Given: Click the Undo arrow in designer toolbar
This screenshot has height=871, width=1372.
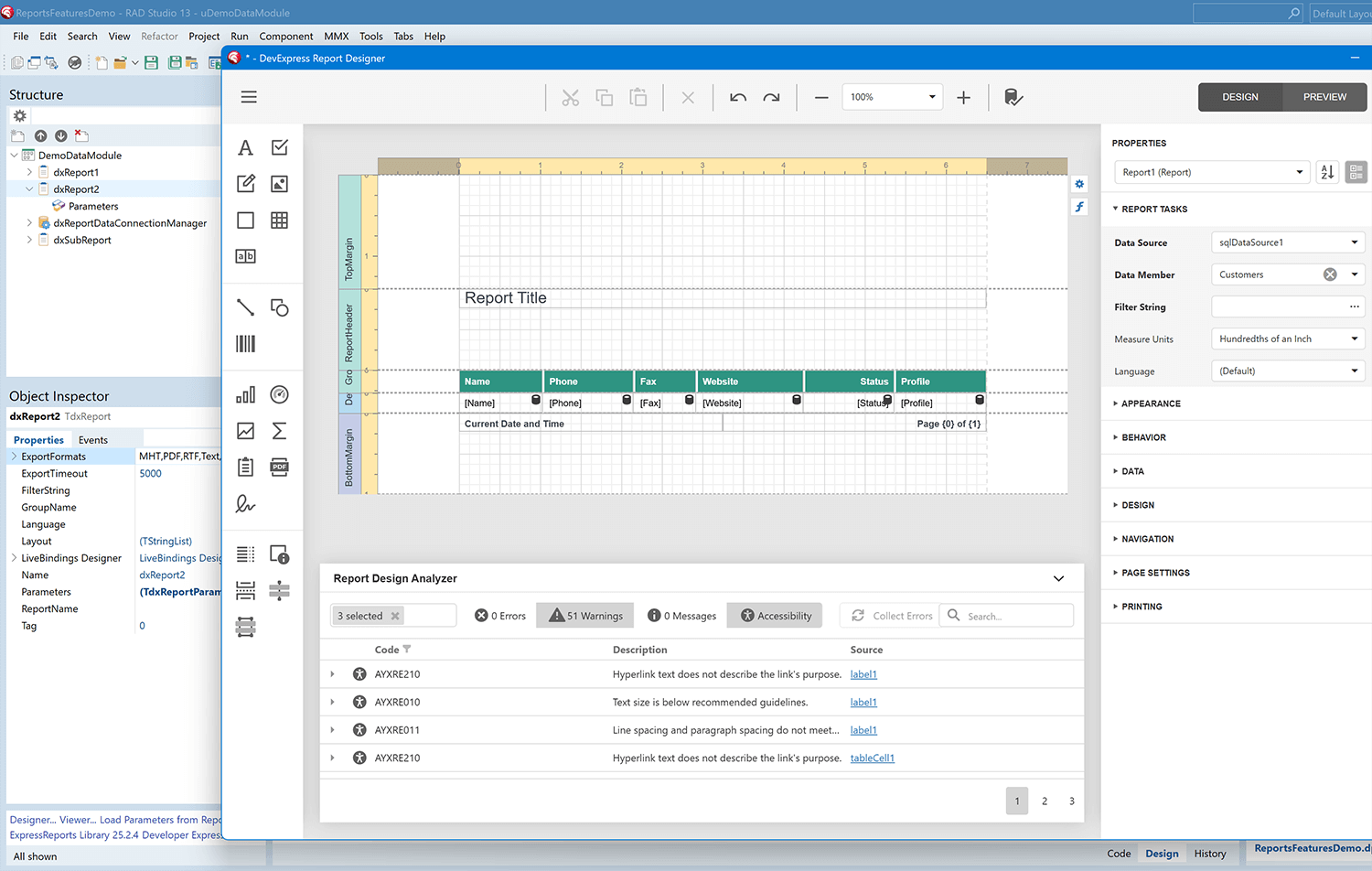Looking at the screenshot, I should 738,97.
